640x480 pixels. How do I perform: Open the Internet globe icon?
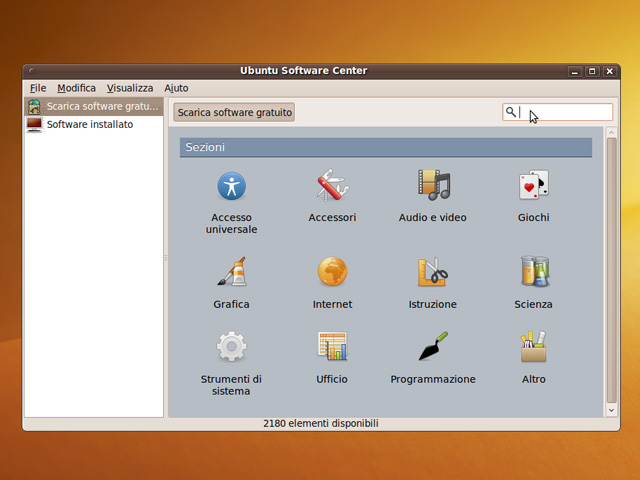coord(332,272)
